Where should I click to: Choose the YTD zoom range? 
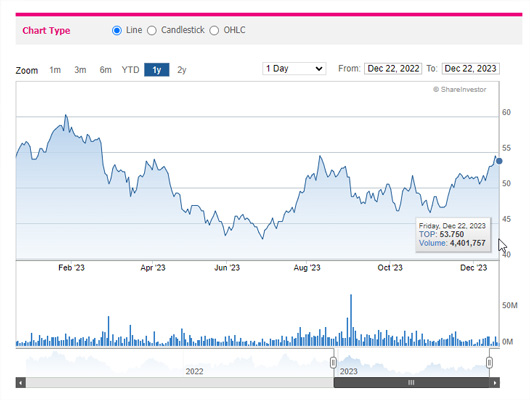point(130,70)
